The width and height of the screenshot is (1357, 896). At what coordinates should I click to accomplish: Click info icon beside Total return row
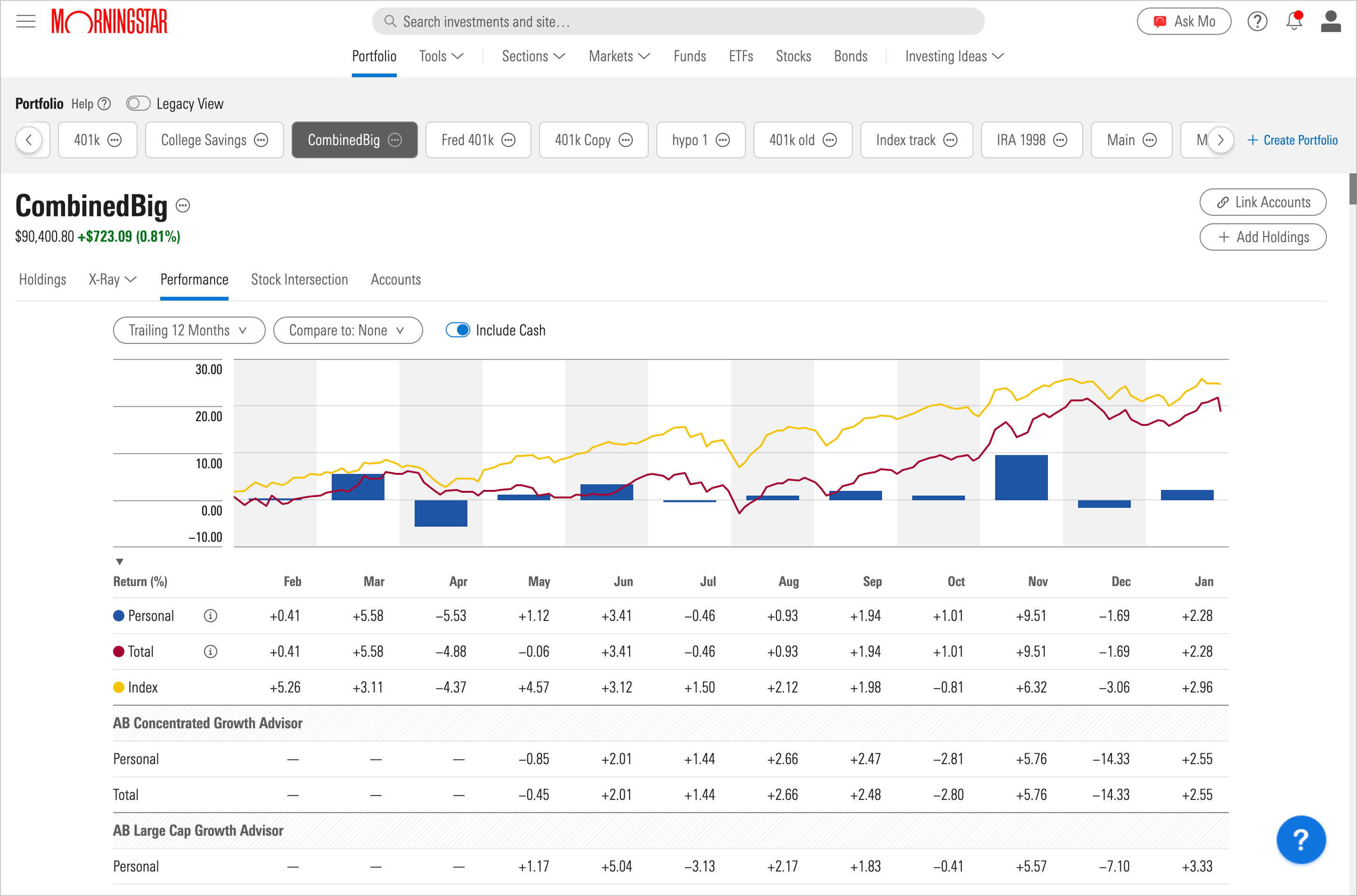pyautogui.click(x=210, y=652)
